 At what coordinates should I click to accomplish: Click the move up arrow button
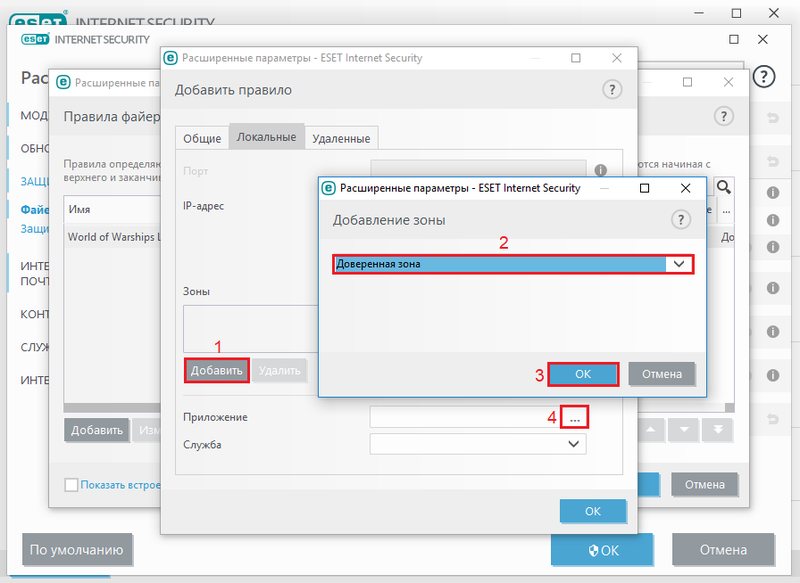[x=650, y=430]
